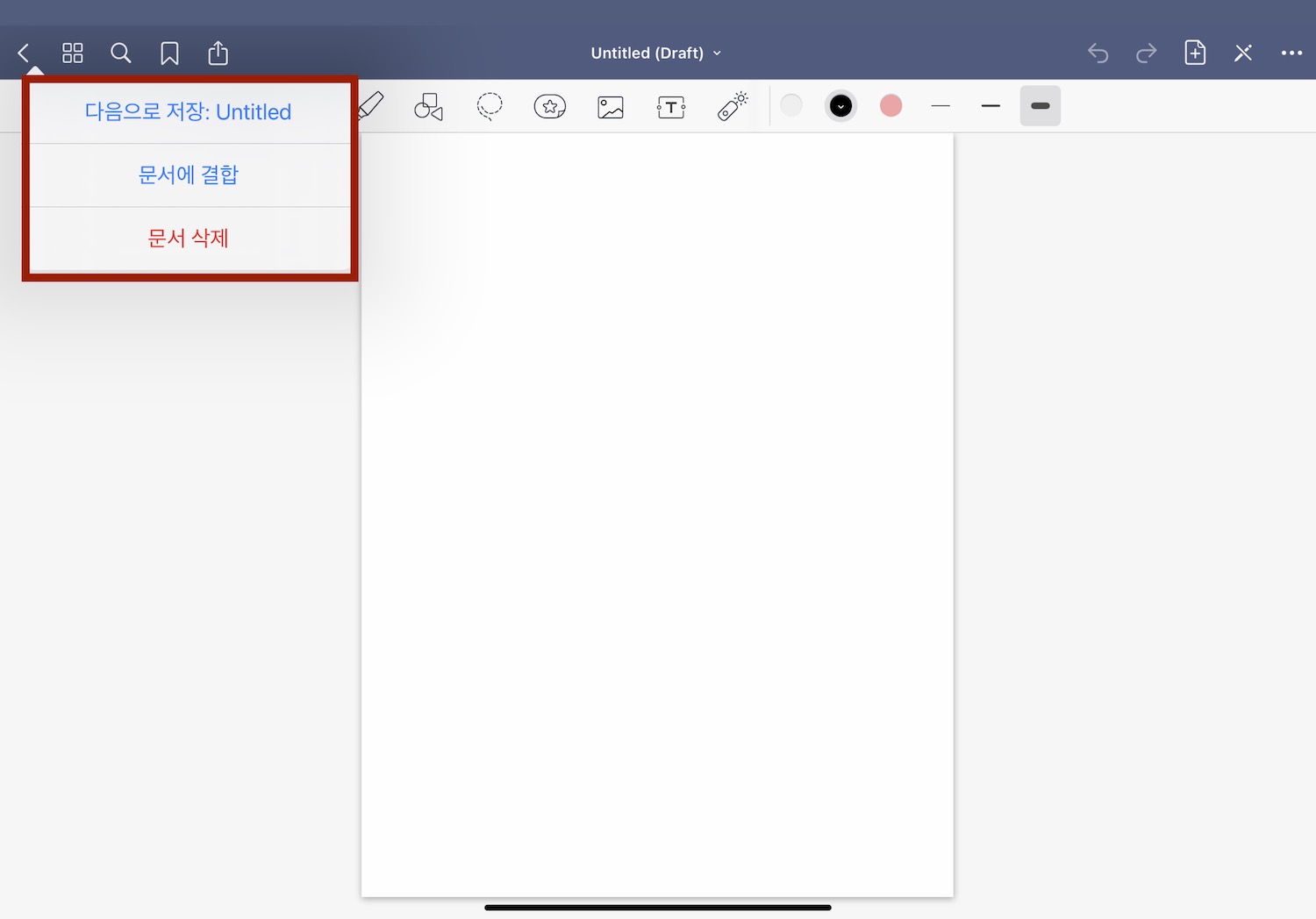
Task: Insert an image with the photo tool
Action: point(610,106)
